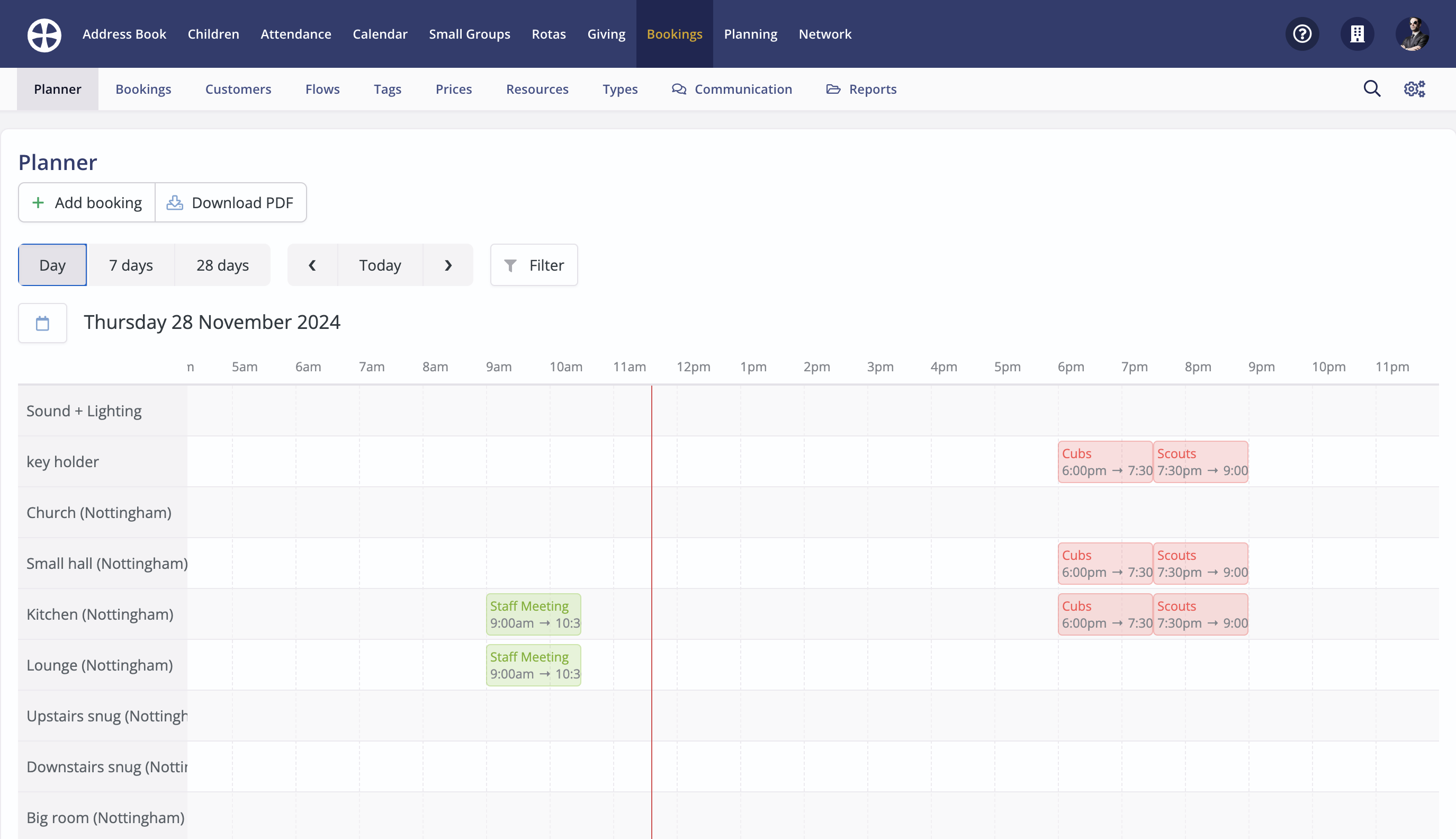Open Staff Meeting booking in Lounge row
This screenshot has width=1456, height=839.
tap(533, 665)
